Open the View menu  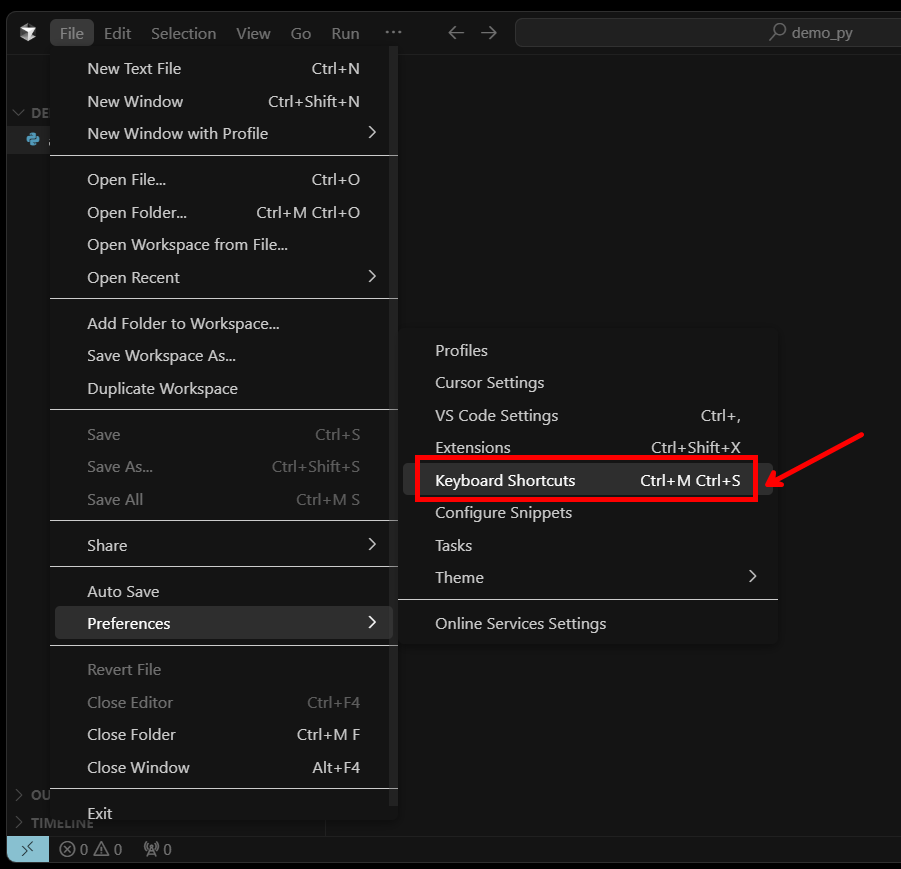coord(253,33)
